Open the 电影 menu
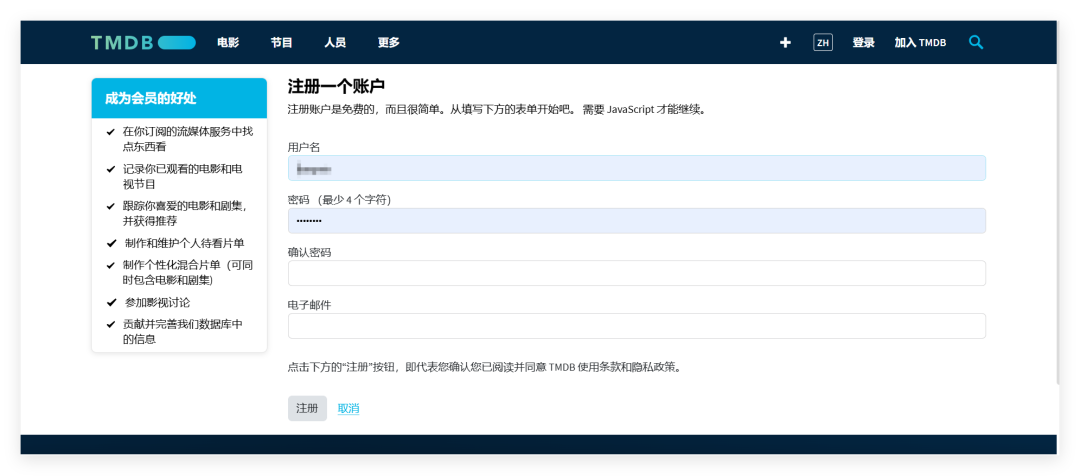This screenshot has width=1080, height=476. [x=228, y=42]
